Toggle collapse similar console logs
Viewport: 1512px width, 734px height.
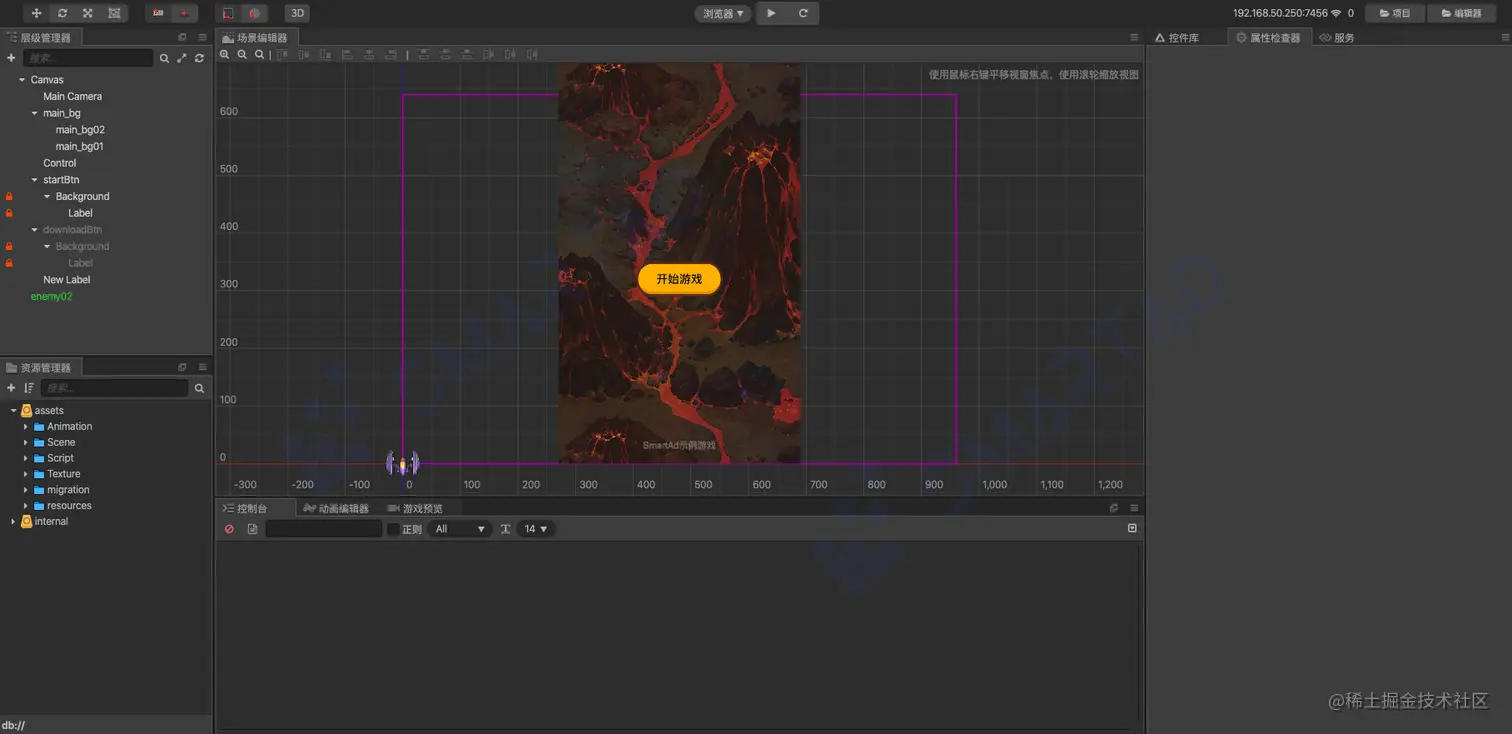point(1132,528)
